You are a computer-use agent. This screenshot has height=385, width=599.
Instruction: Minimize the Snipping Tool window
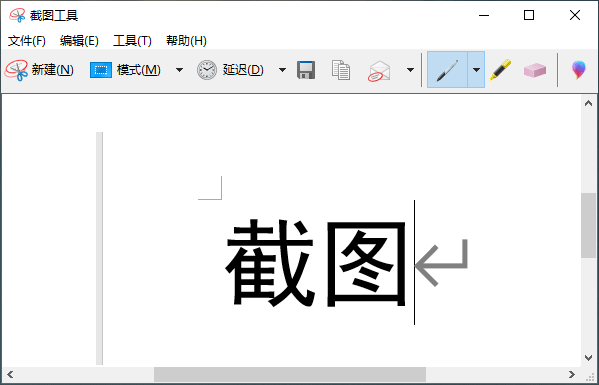tap(484, 16)
